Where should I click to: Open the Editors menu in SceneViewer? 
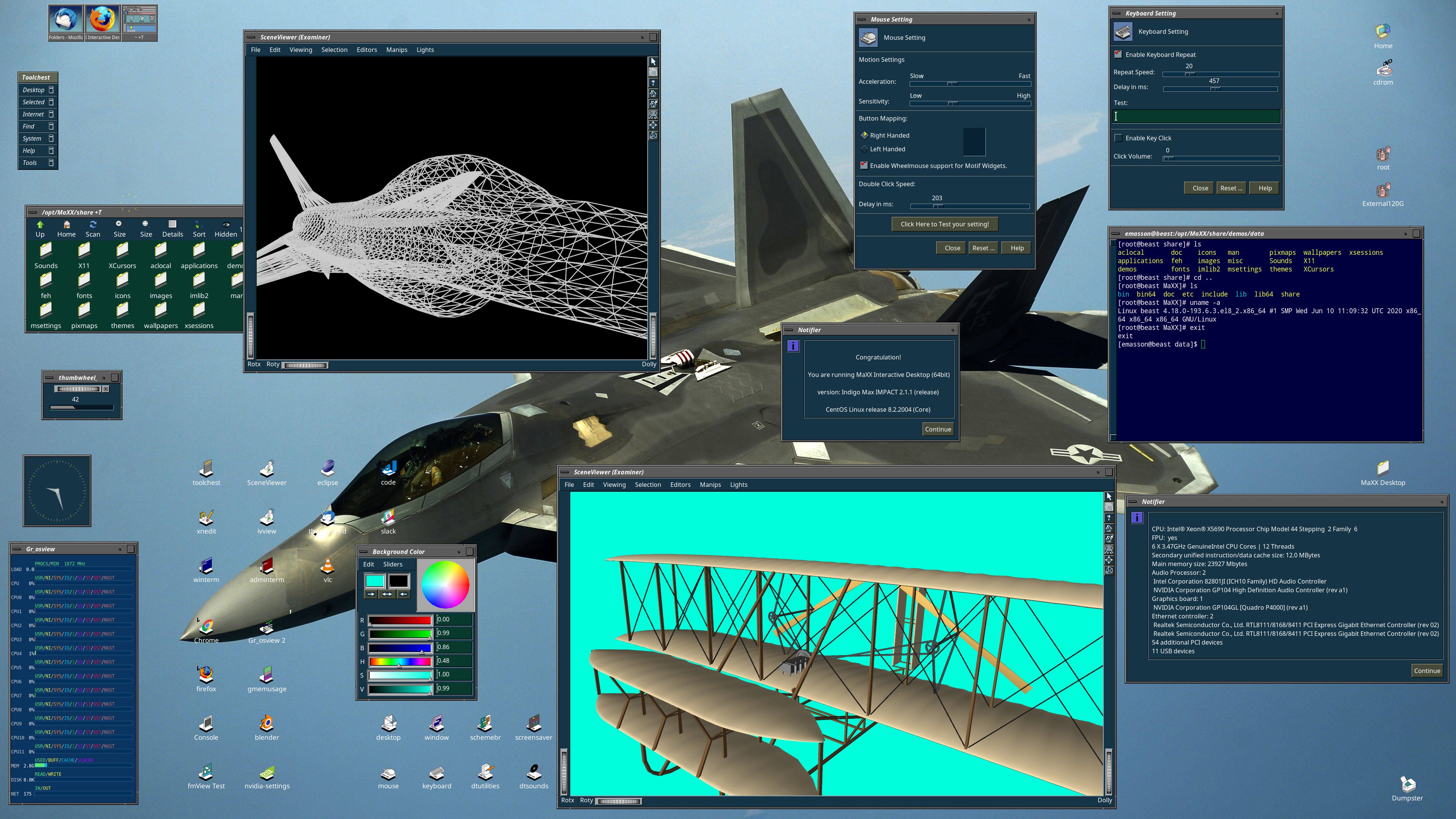[x=366, y=50]
